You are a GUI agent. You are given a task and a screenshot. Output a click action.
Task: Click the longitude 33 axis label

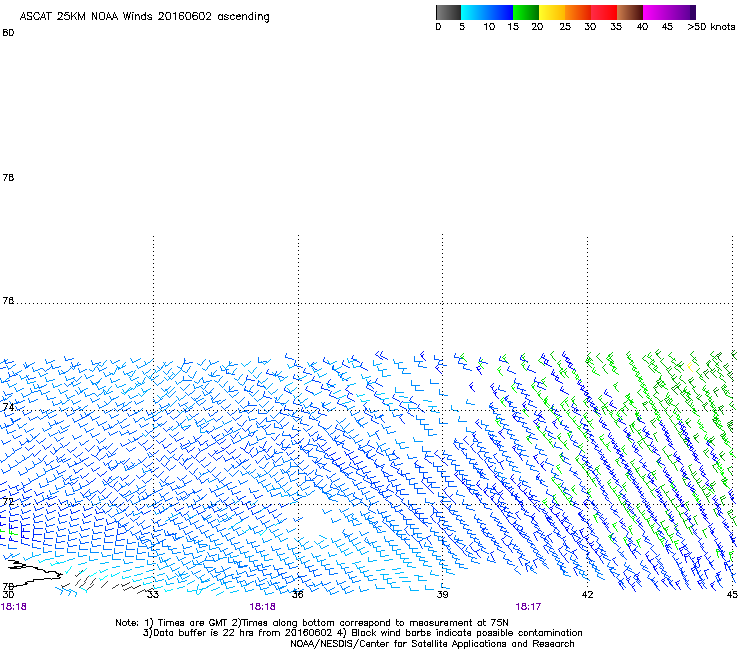point(152,594)
